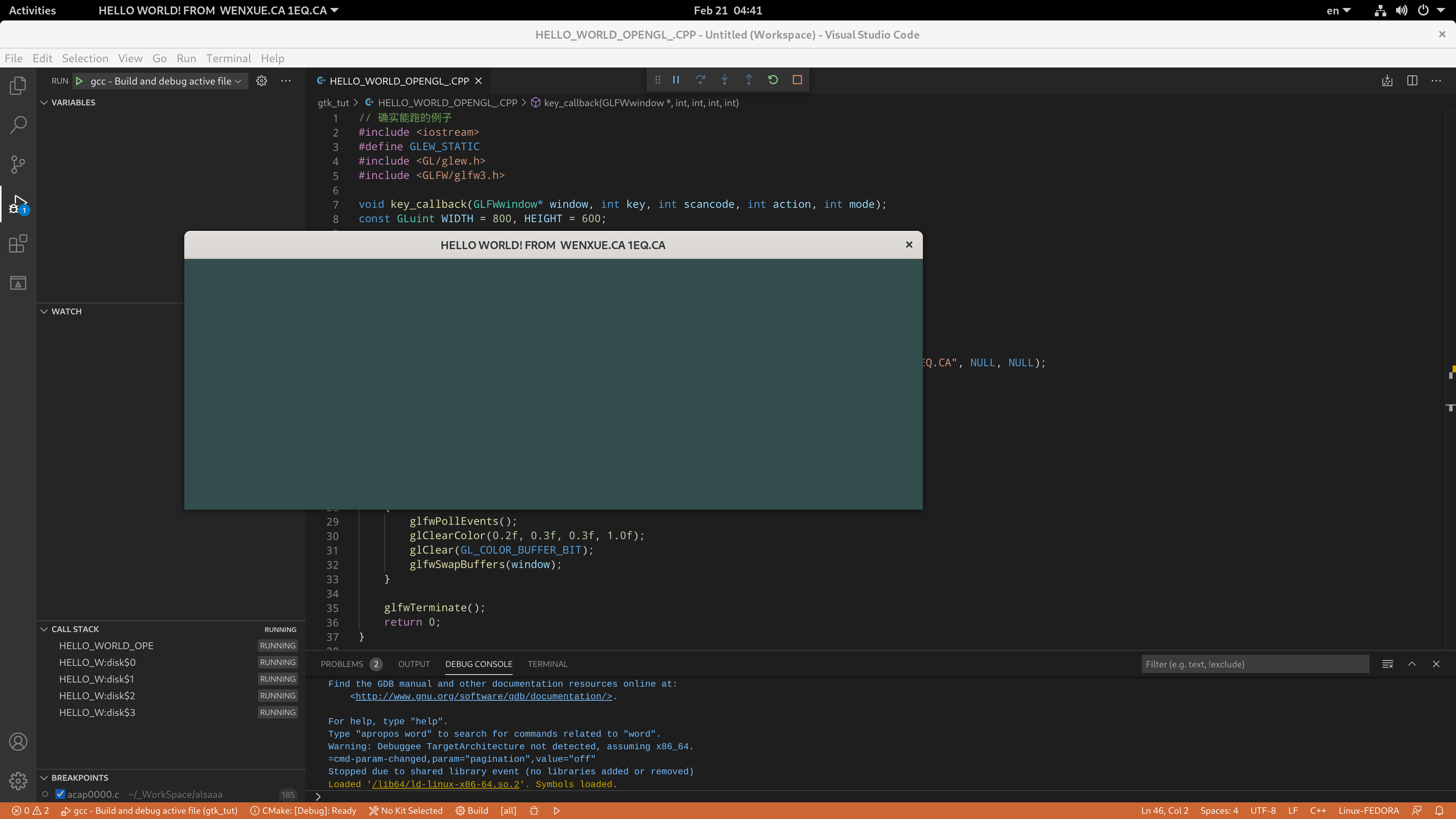This screenshot has height=819, width=1456.
Task: Run the CMake debug target via the bug icon
Action: (x=533, y=811)
